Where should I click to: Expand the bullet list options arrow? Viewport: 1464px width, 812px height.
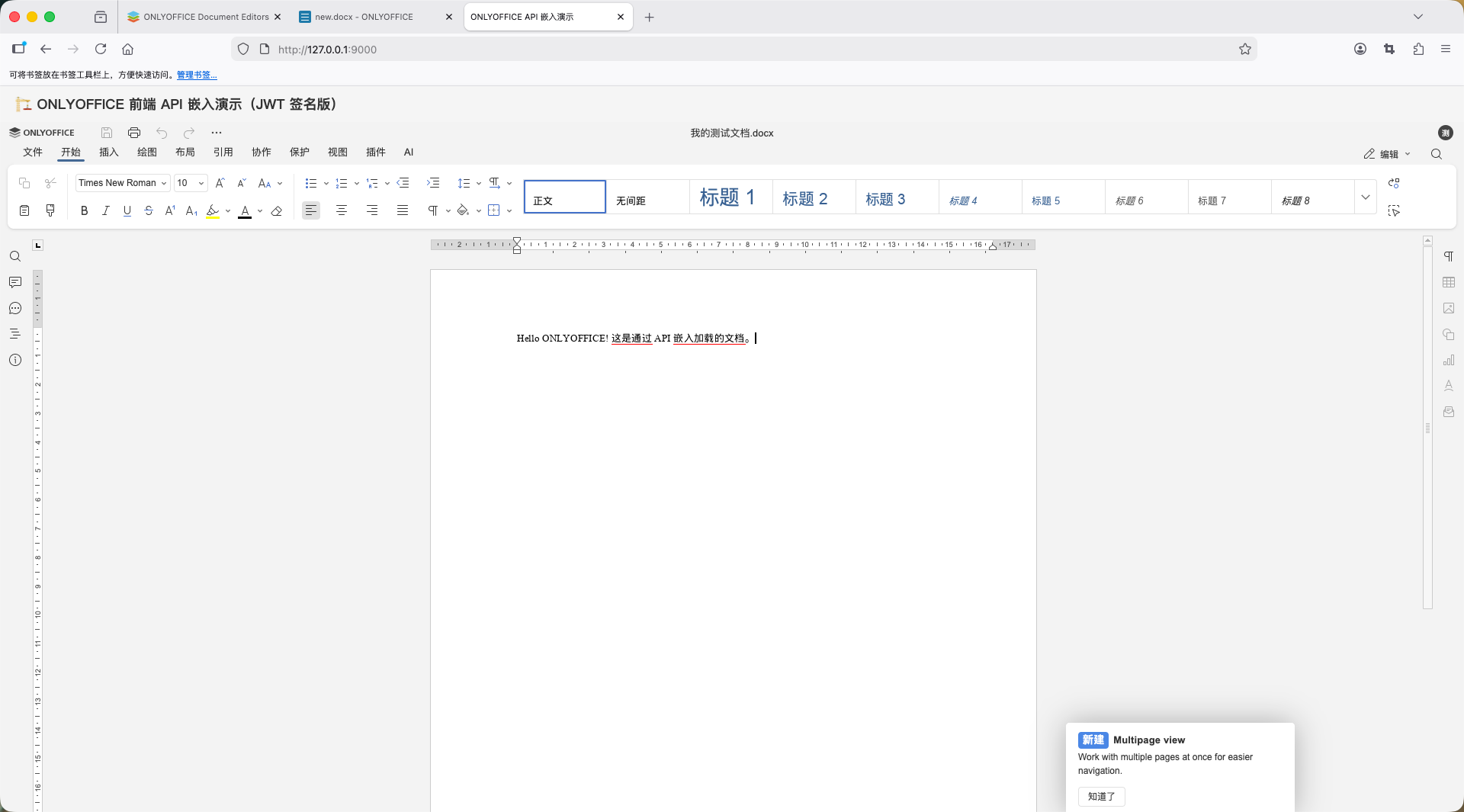(x=326, y=184)
